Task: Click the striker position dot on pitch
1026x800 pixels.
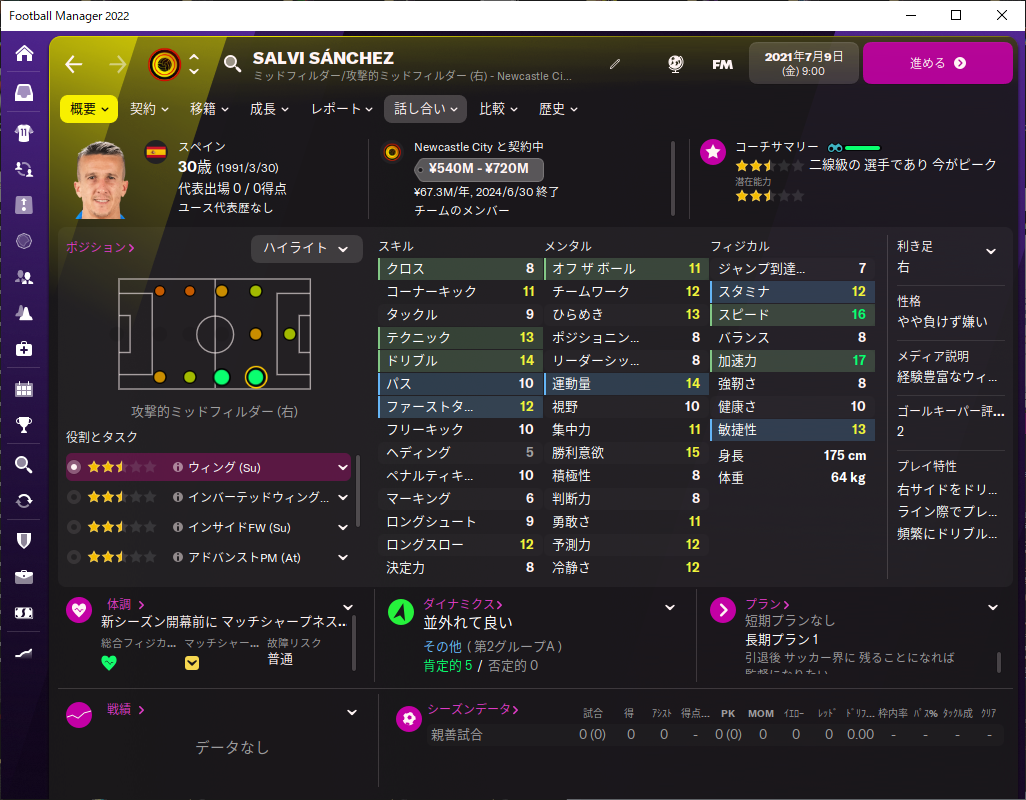Action: point(290,334)
